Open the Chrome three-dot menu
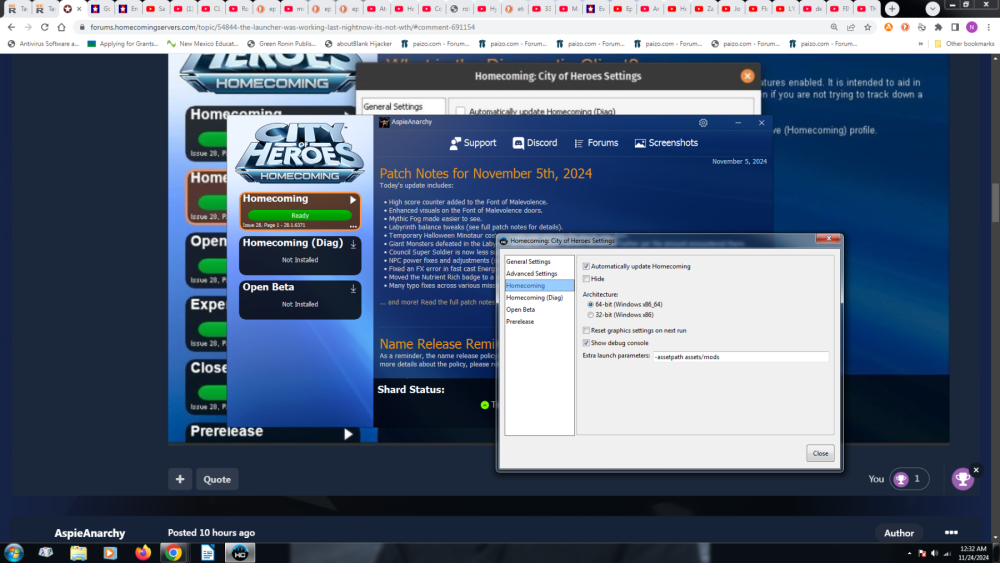Image resolution: width=1000 pixels, height=563 pixels. [x=989, y=27]
